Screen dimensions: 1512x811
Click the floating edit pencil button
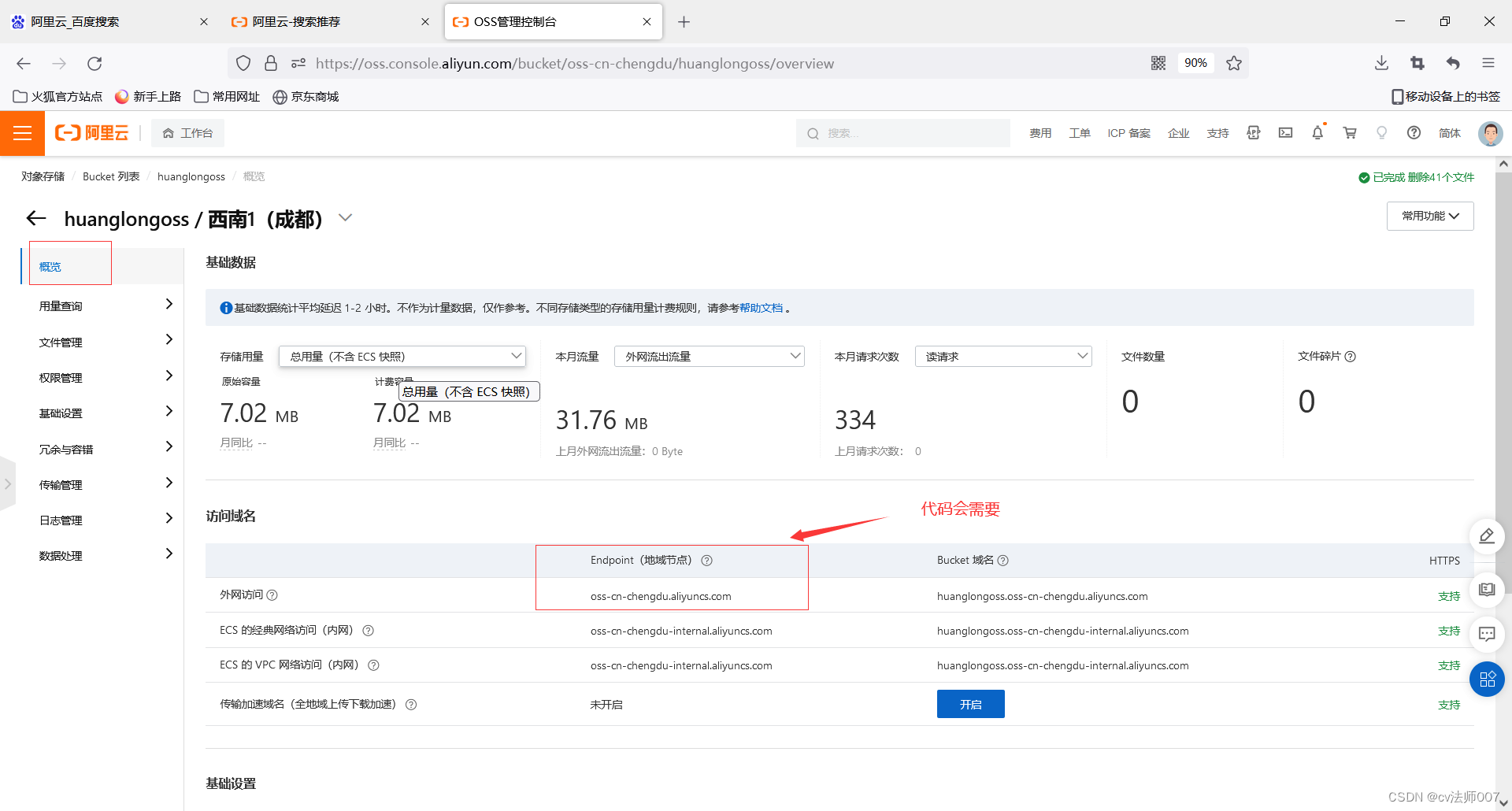(x=1487, y=536)
